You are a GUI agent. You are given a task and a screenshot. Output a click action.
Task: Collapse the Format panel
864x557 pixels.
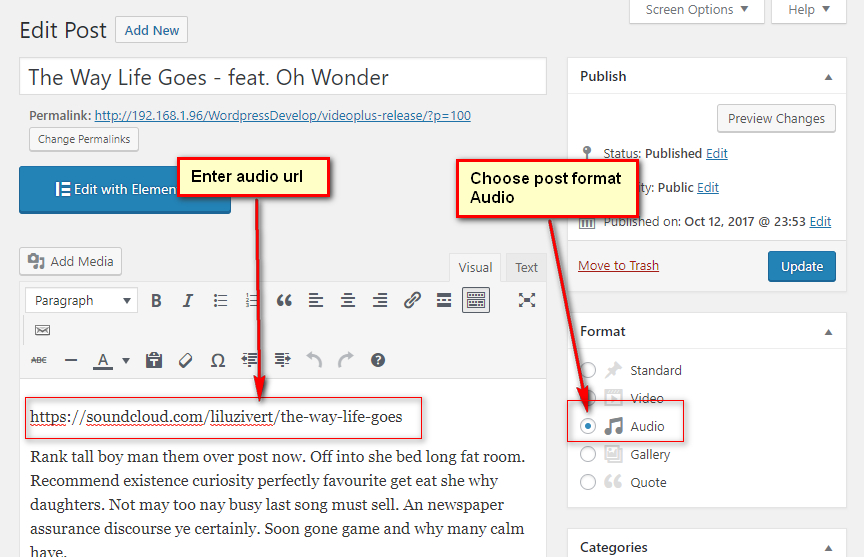(x=828, y=331)
